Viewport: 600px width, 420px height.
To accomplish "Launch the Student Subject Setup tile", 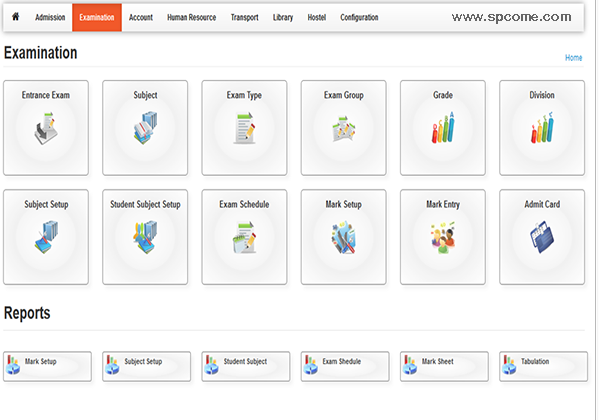I will [145, 238].
